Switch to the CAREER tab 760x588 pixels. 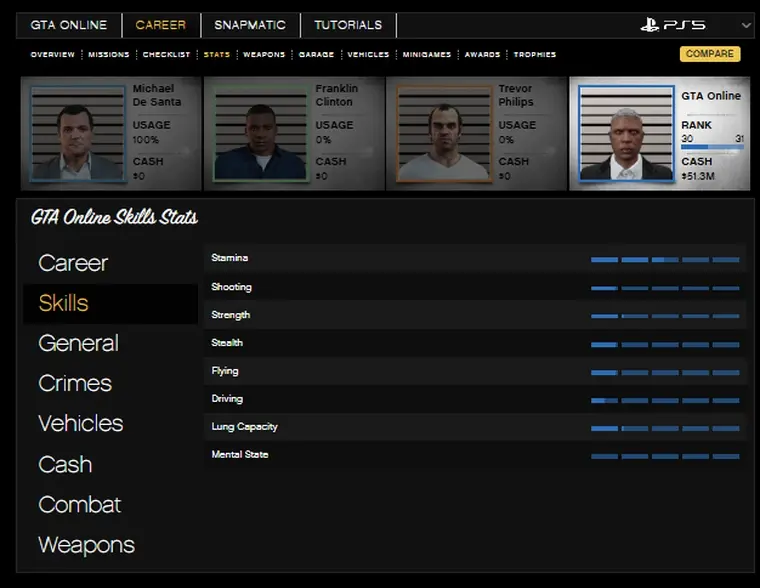point(160,25)
